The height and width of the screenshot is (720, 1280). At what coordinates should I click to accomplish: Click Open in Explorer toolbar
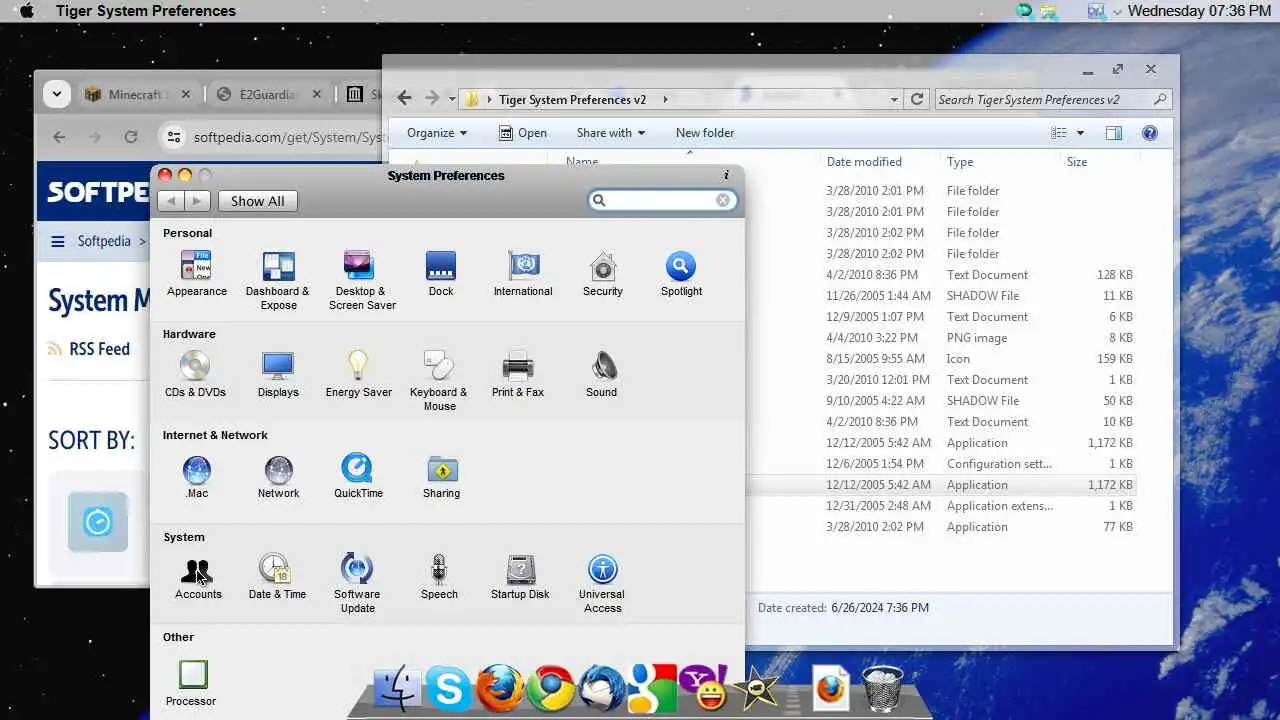[x=523, y=133]
